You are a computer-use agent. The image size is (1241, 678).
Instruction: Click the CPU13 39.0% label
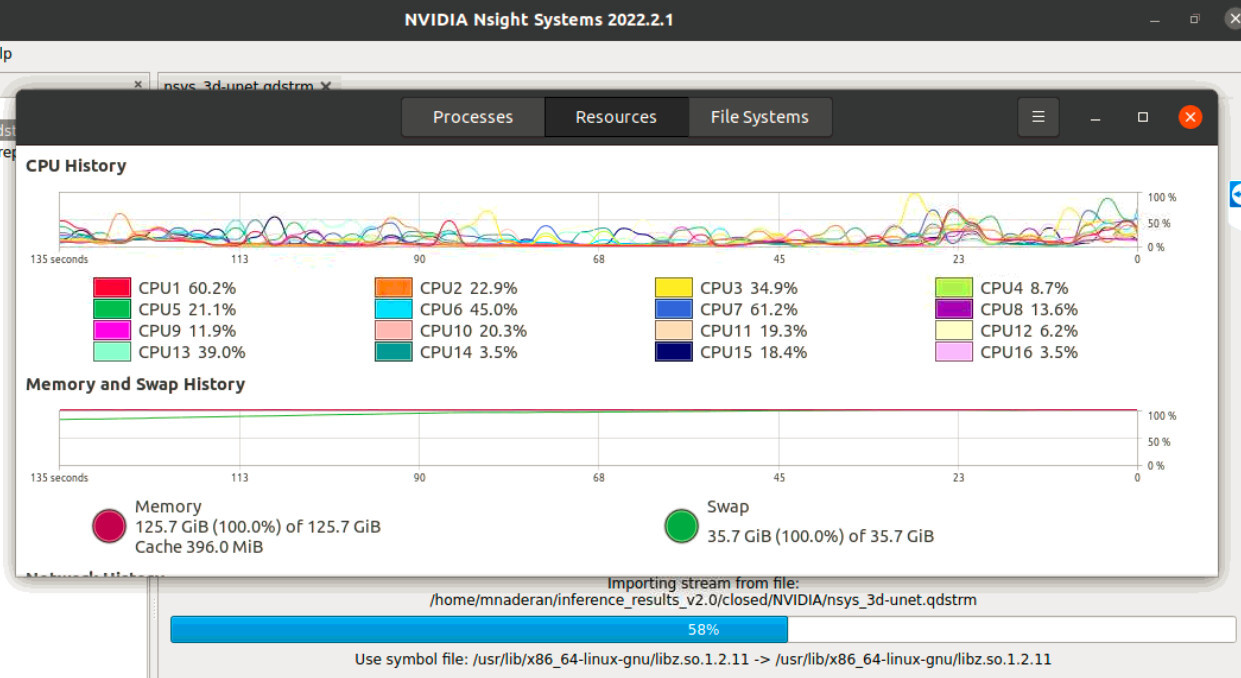click(192, 352)
